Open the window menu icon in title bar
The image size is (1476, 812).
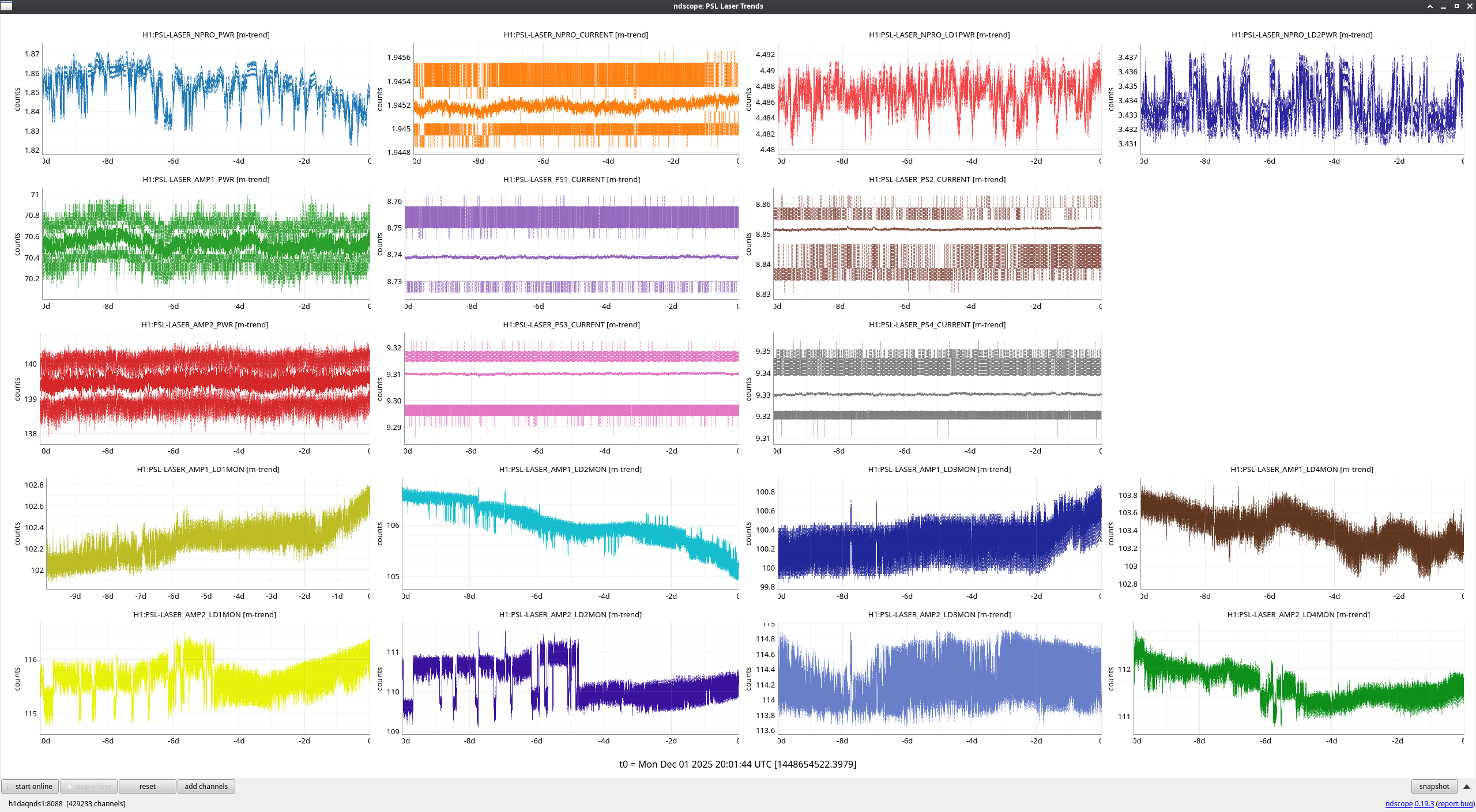(x=6, y=6)
